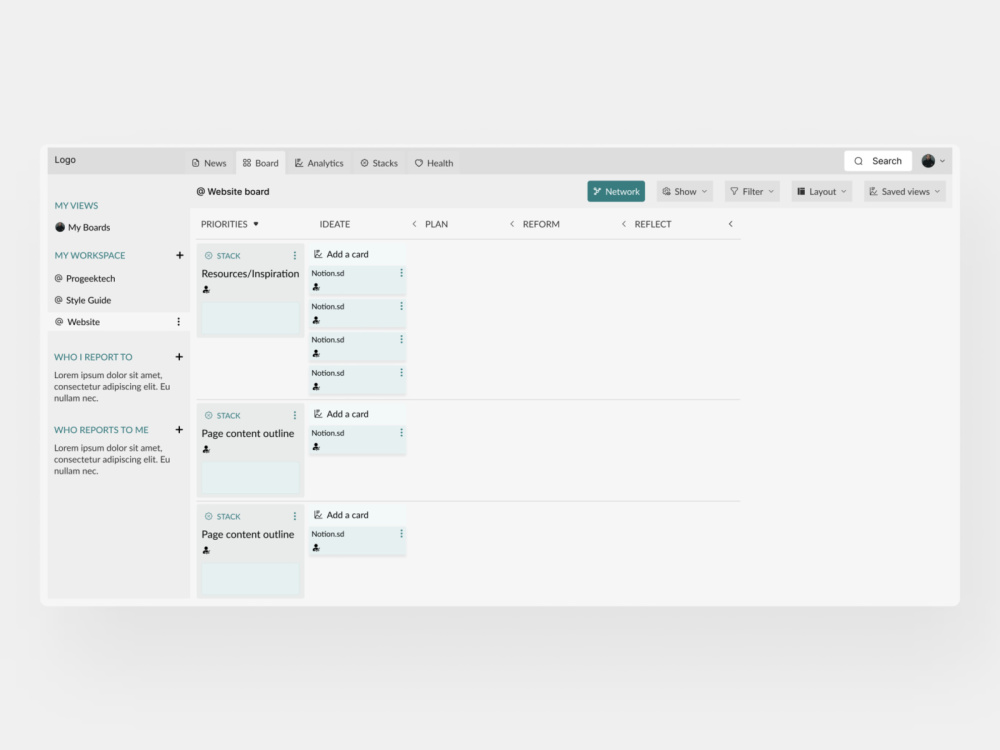Open the Saved views dropdown

(904, 191)
